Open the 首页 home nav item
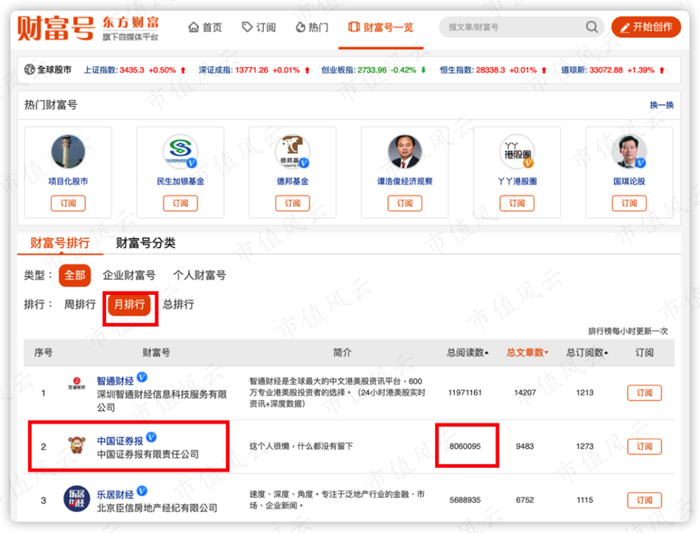This screenshot has height=533, width=700. coord(205,27)
